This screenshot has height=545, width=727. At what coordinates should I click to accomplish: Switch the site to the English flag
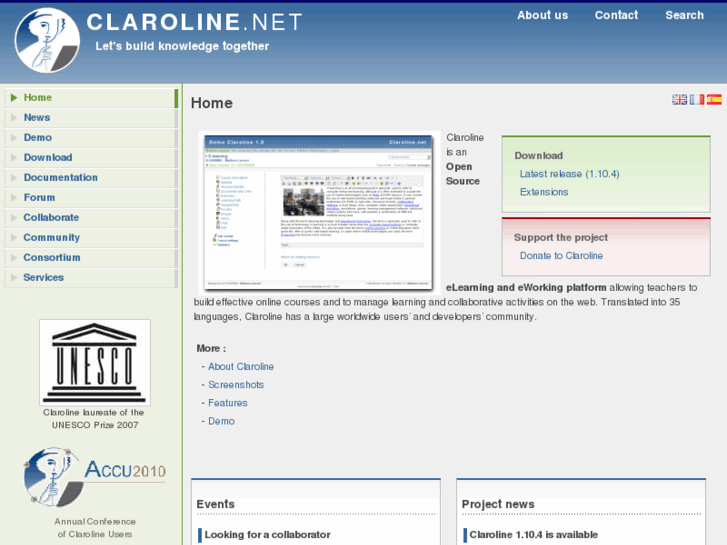[x=679, y=99]
